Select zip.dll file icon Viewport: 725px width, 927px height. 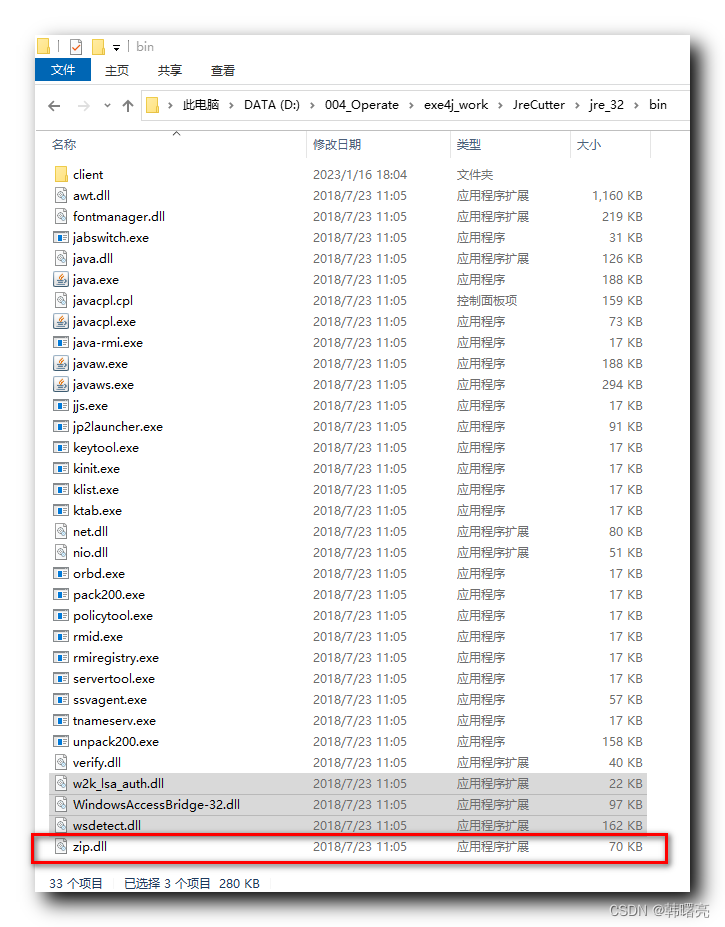[61, 846]
